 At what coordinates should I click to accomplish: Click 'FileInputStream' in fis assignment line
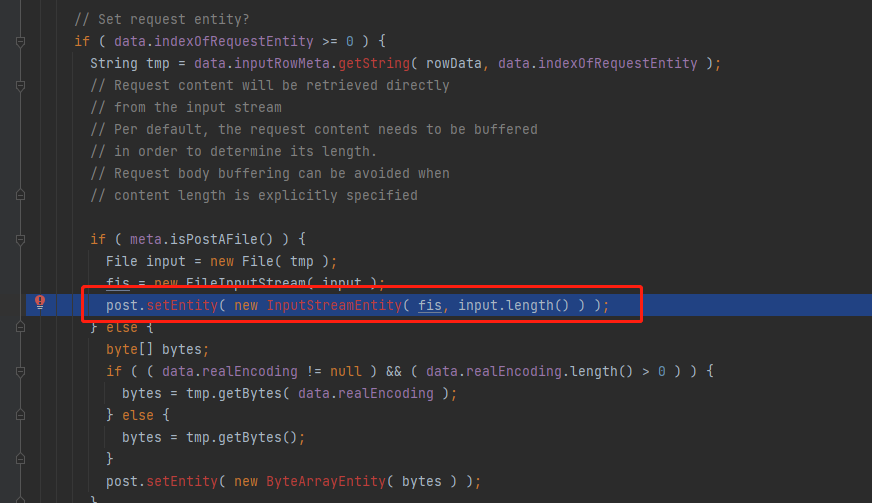(x=245, y=283)
